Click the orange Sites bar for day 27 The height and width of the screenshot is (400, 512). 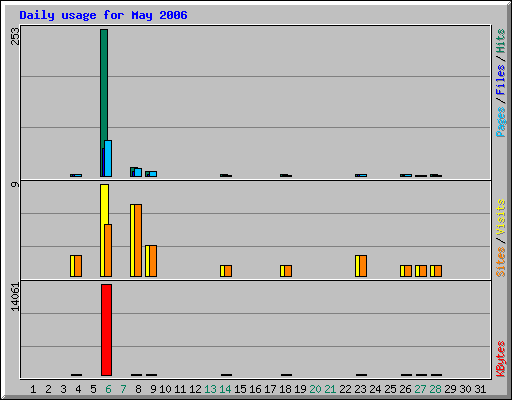point(423,271)
